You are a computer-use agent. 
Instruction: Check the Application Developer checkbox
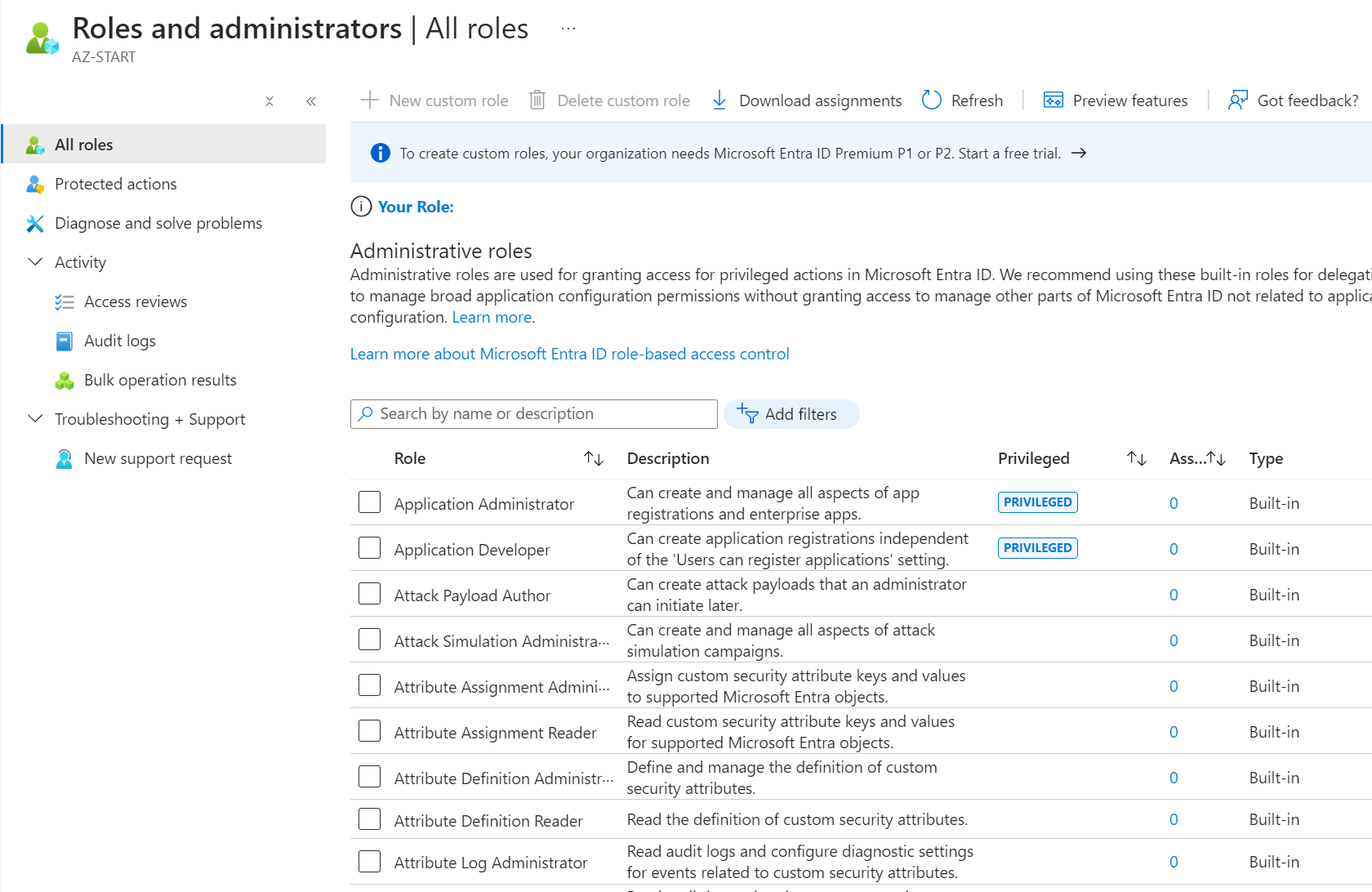370,548
